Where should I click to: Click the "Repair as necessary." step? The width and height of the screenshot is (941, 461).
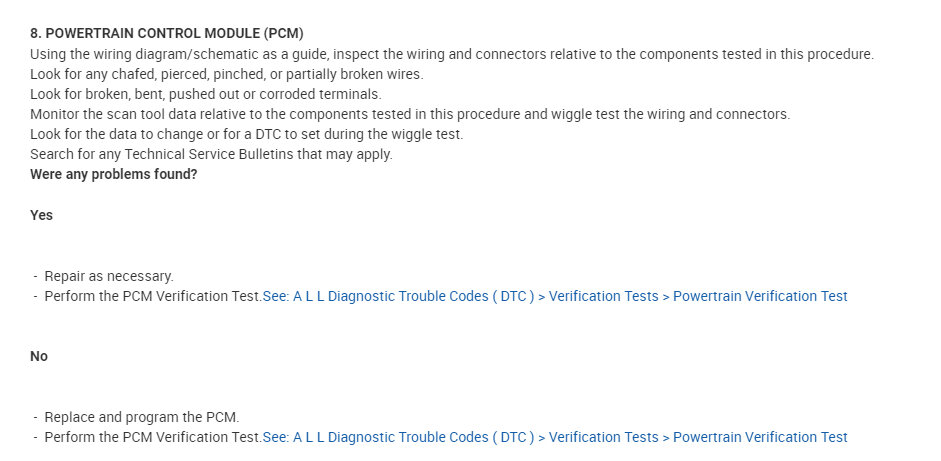[x=108, y=276]
